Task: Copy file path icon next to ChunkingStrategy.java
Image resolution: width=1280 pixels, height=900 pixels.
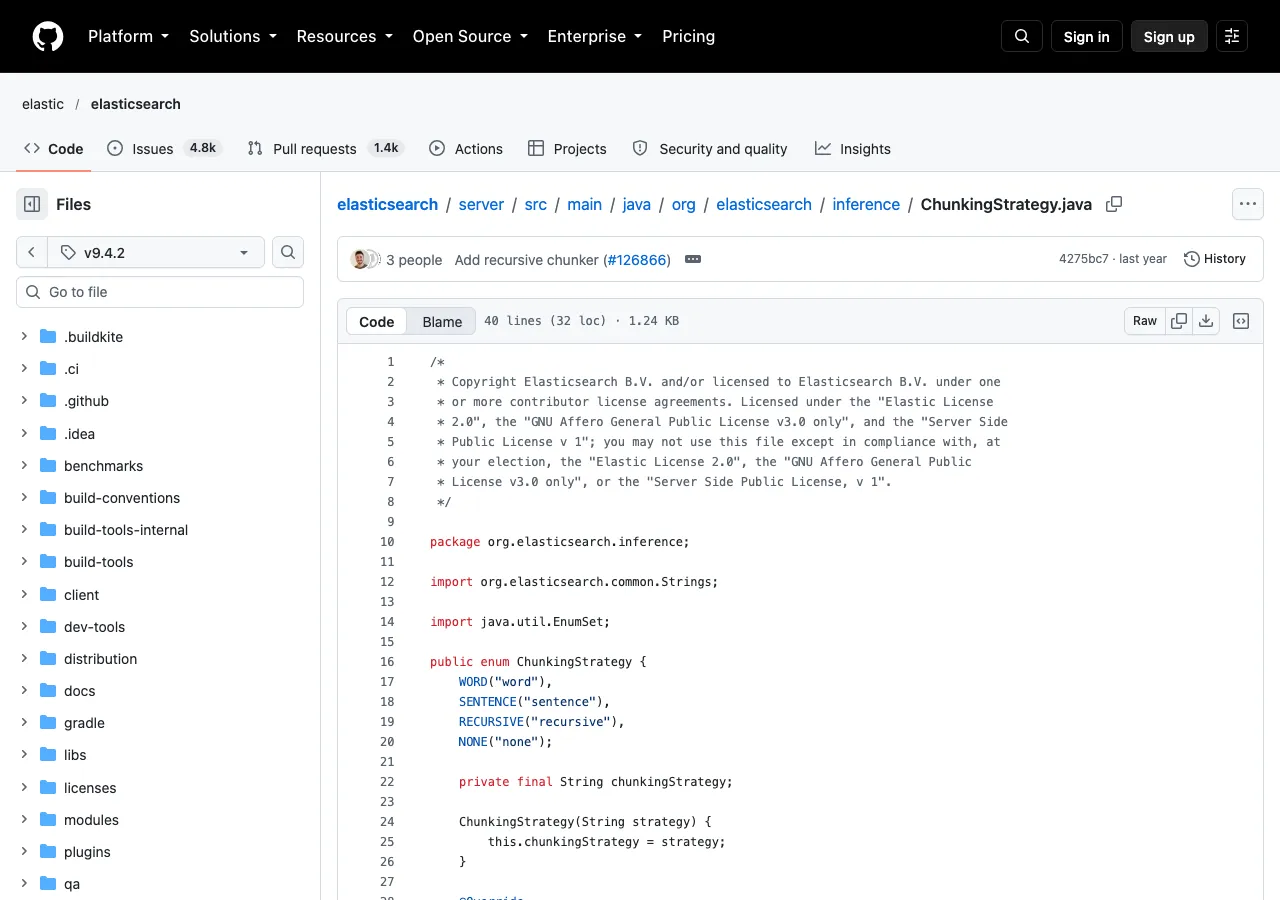Action: (x=1114, y=204)
